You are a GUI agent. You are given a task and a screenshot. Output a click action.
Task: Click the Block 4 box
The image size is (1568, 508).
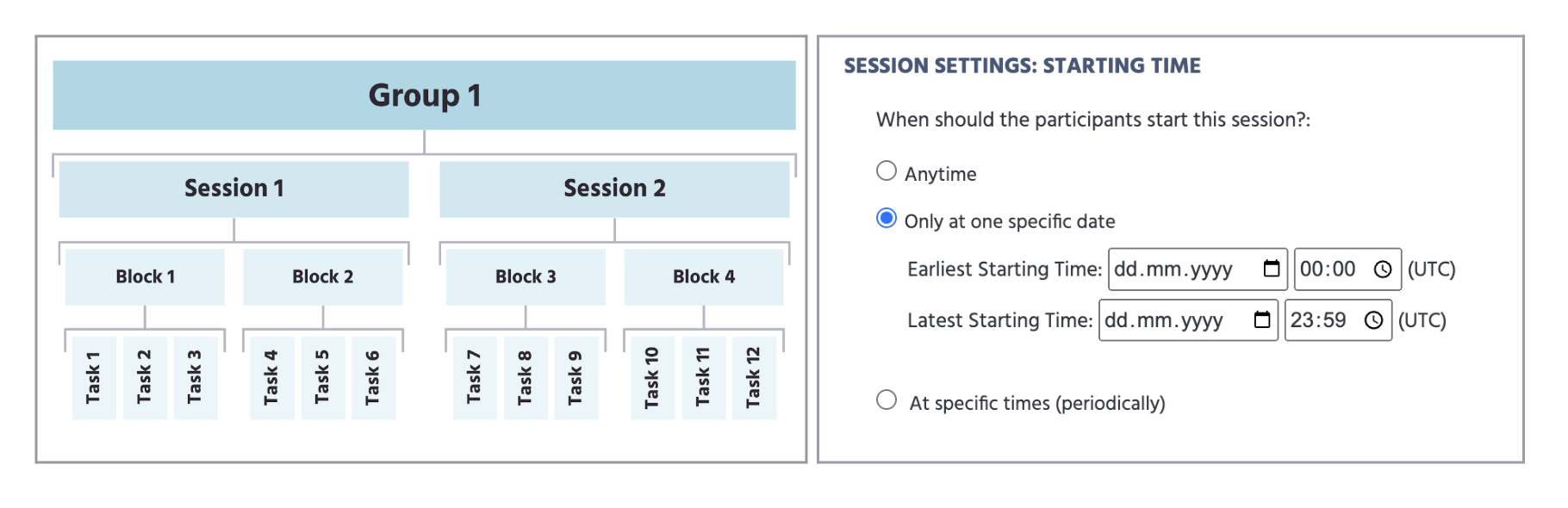click(x=703, y=276)
